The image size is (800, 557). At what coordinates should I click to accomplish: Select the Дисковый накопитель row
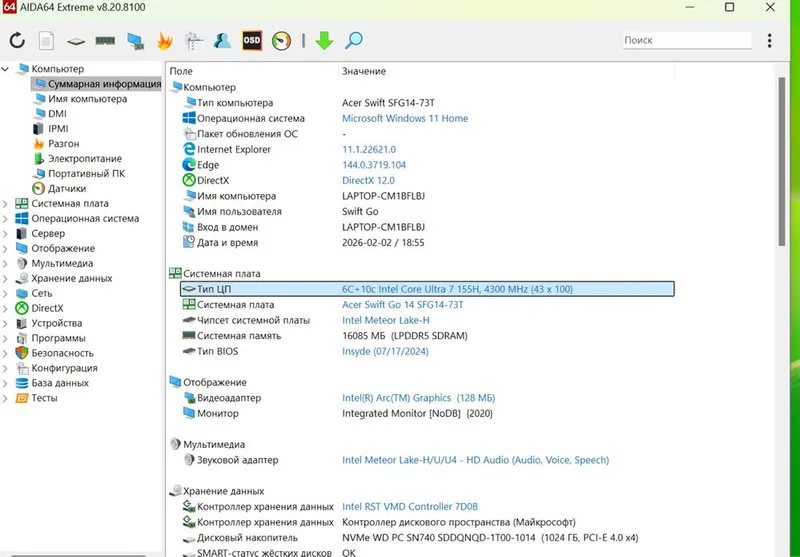click(428, 538)
